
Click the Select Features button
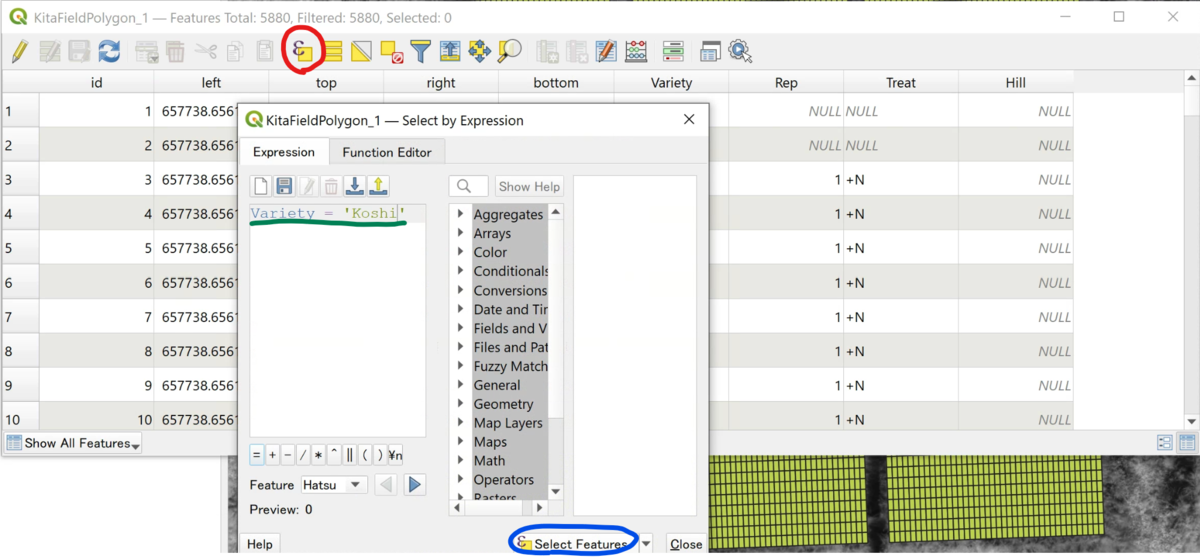[572, 544]
